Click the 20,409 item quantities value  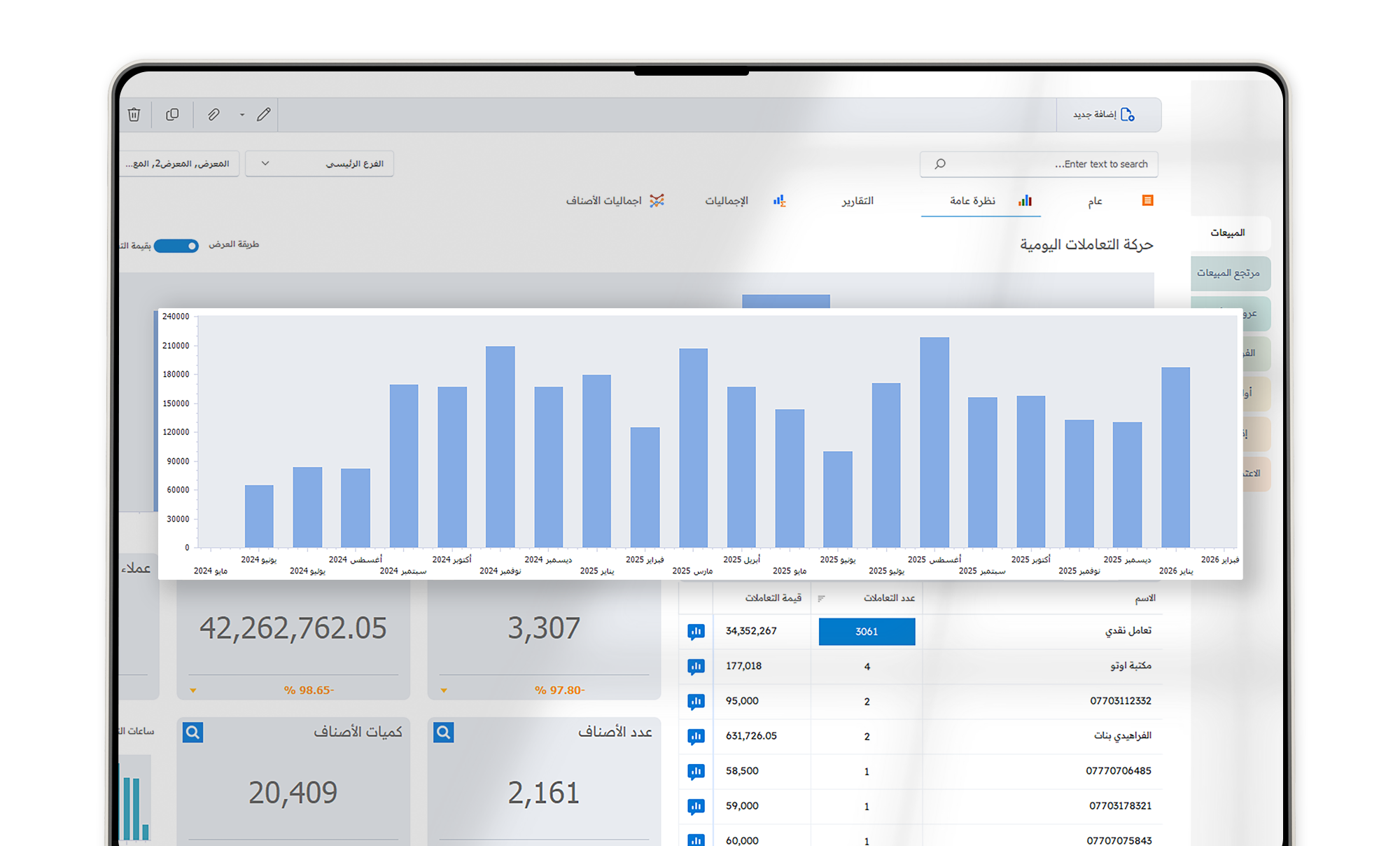(x=293, y=793)
